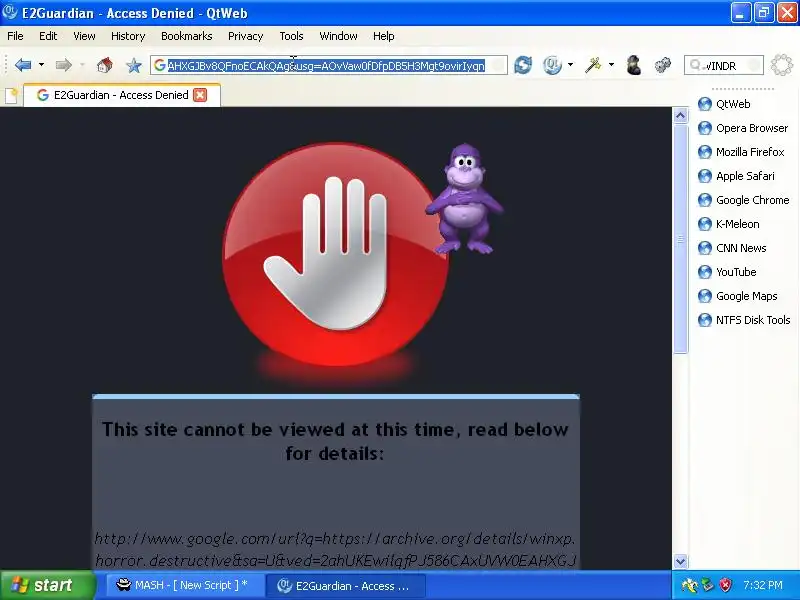Image resolution: width=800 pixels, height=600 pixels.
Task: Open the Edit menu
Action: 48,36
